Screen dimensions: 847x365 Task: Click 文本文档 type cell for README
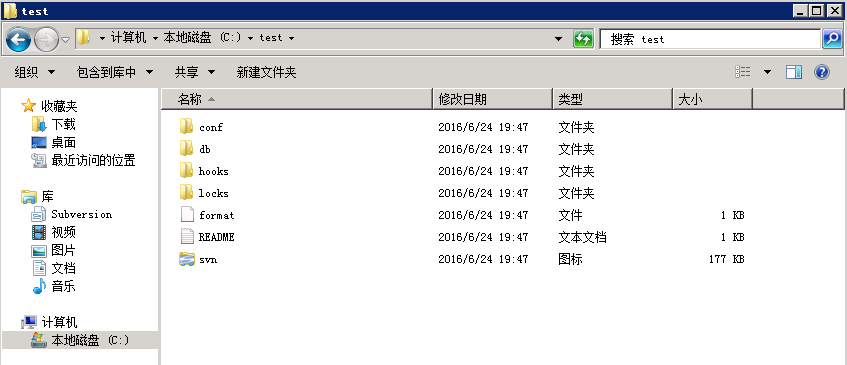(x=582, y=237)
